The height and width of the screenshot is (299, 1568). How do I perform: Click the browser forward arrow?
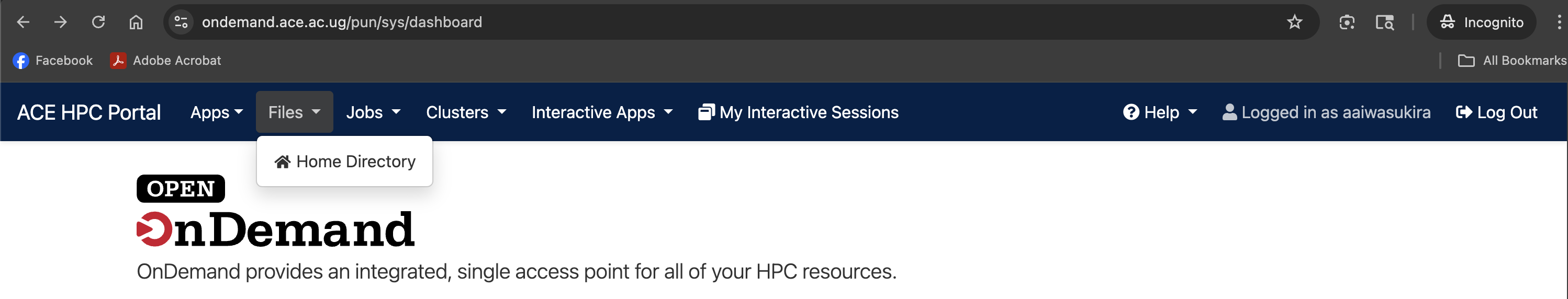(60, 22)
